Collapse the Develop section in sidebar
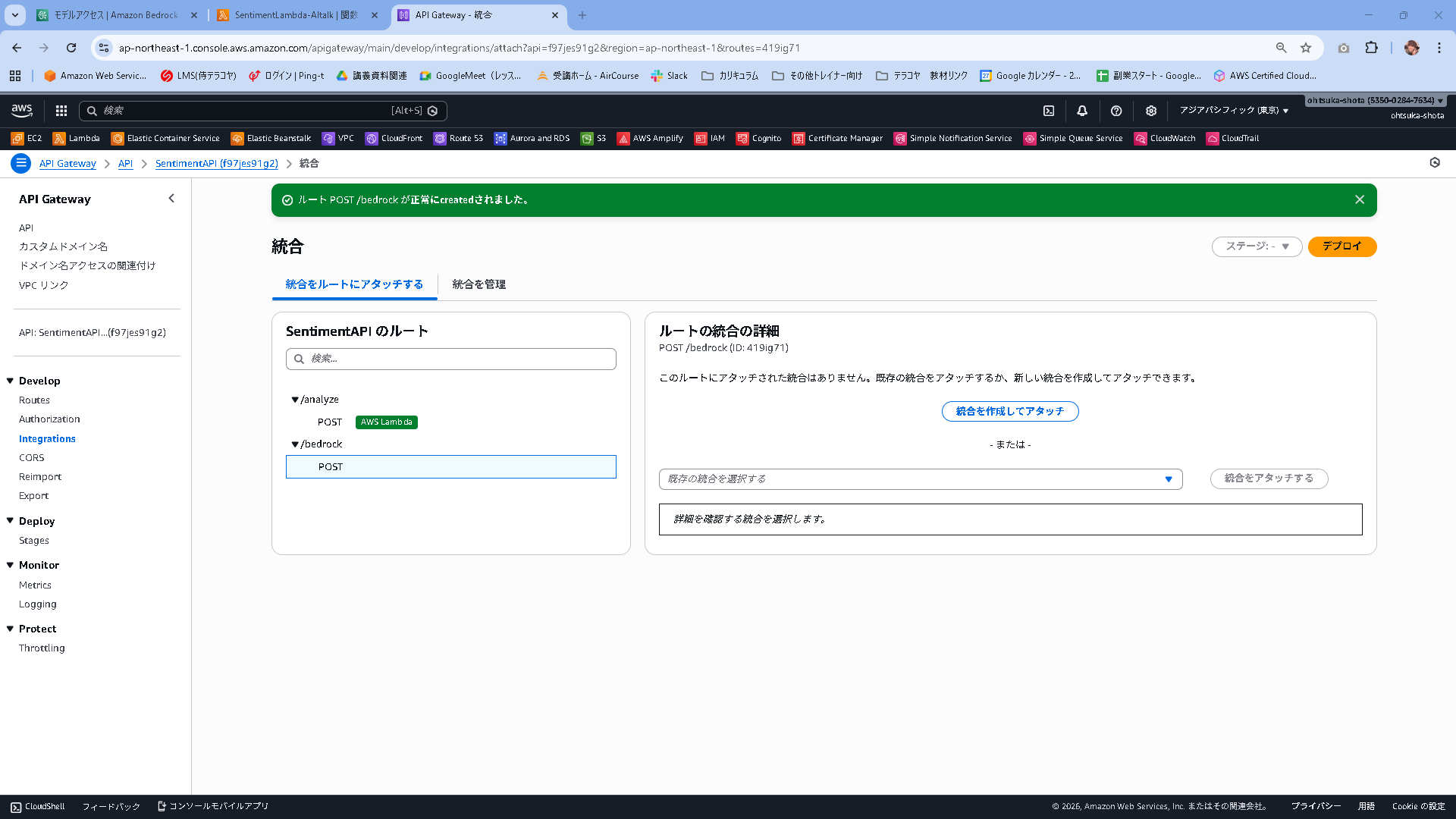The image size is (1456, 819). 11,381
